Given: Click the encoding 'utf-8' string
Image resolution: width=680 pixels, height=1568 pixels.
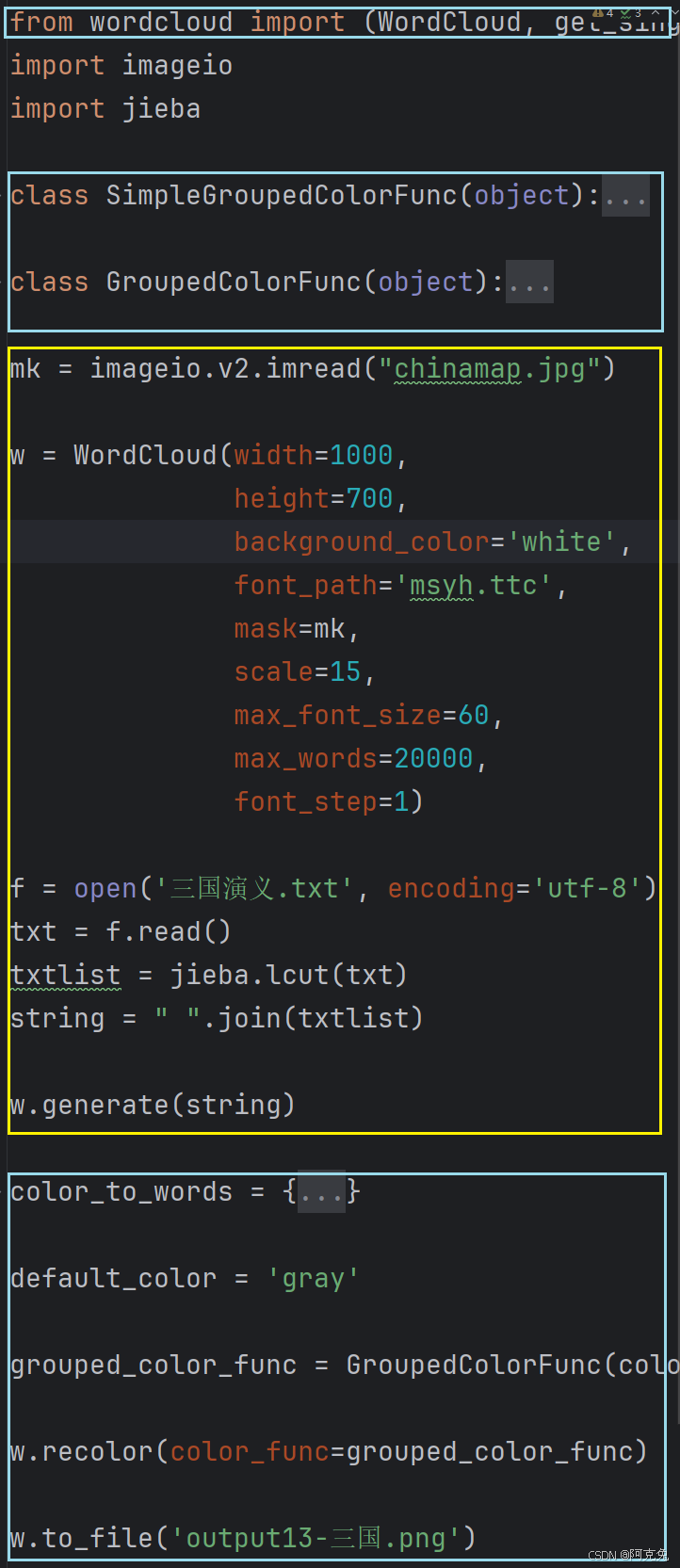Looking at the screenshot, I should point(588,888).
